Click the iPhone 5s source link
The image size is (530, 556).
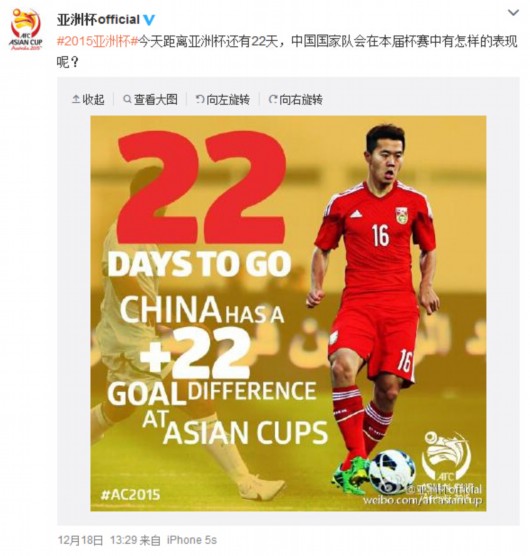coord(192,540)
